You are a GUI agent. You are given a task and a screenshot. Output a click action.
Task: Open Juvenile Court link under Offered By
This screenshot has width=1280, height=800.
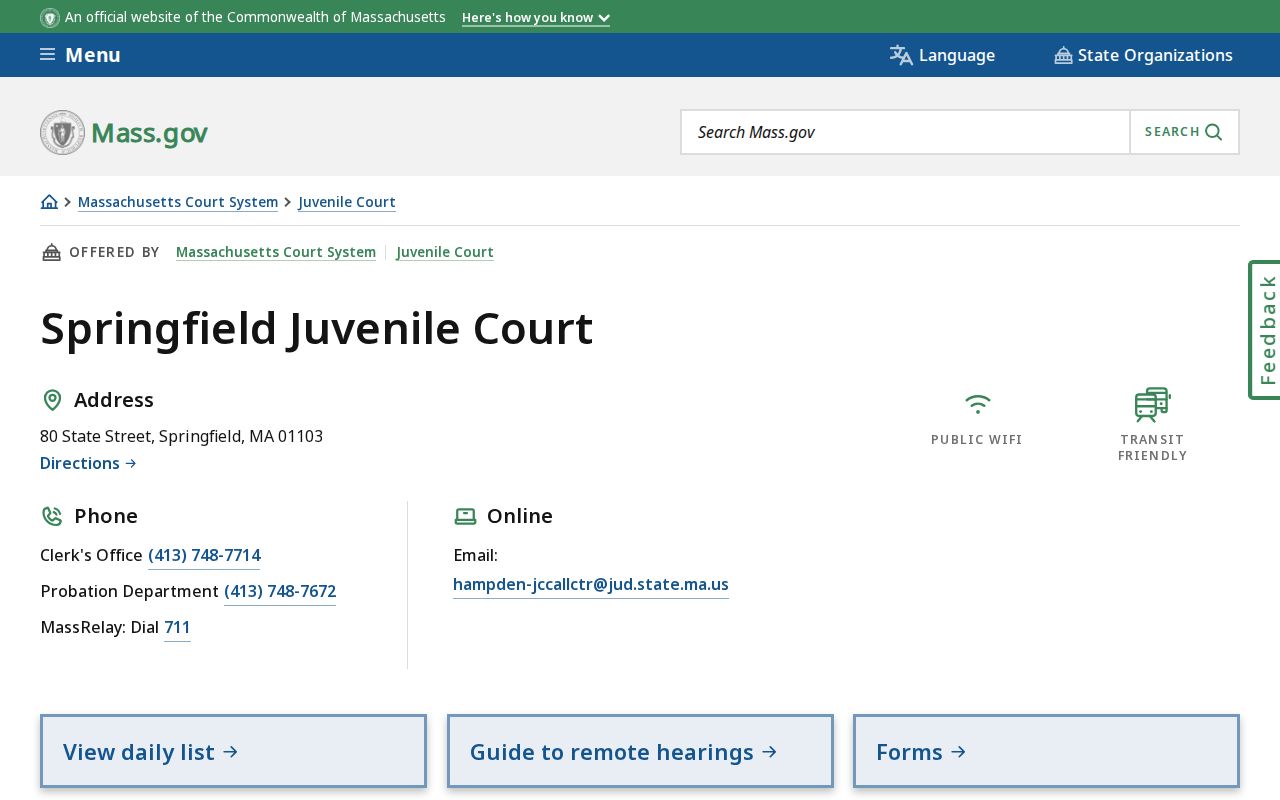[x=445, y=252]
